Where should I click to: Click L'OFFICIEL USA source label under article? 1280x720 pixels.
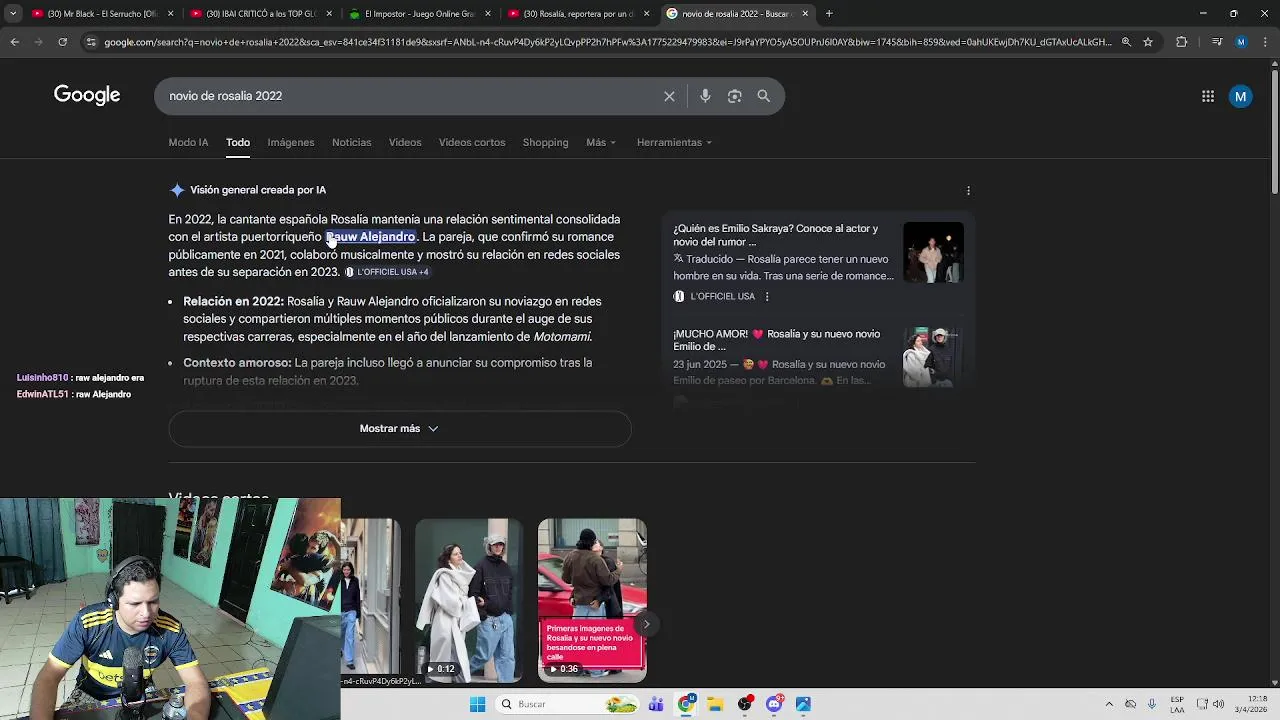pos(722,296)
